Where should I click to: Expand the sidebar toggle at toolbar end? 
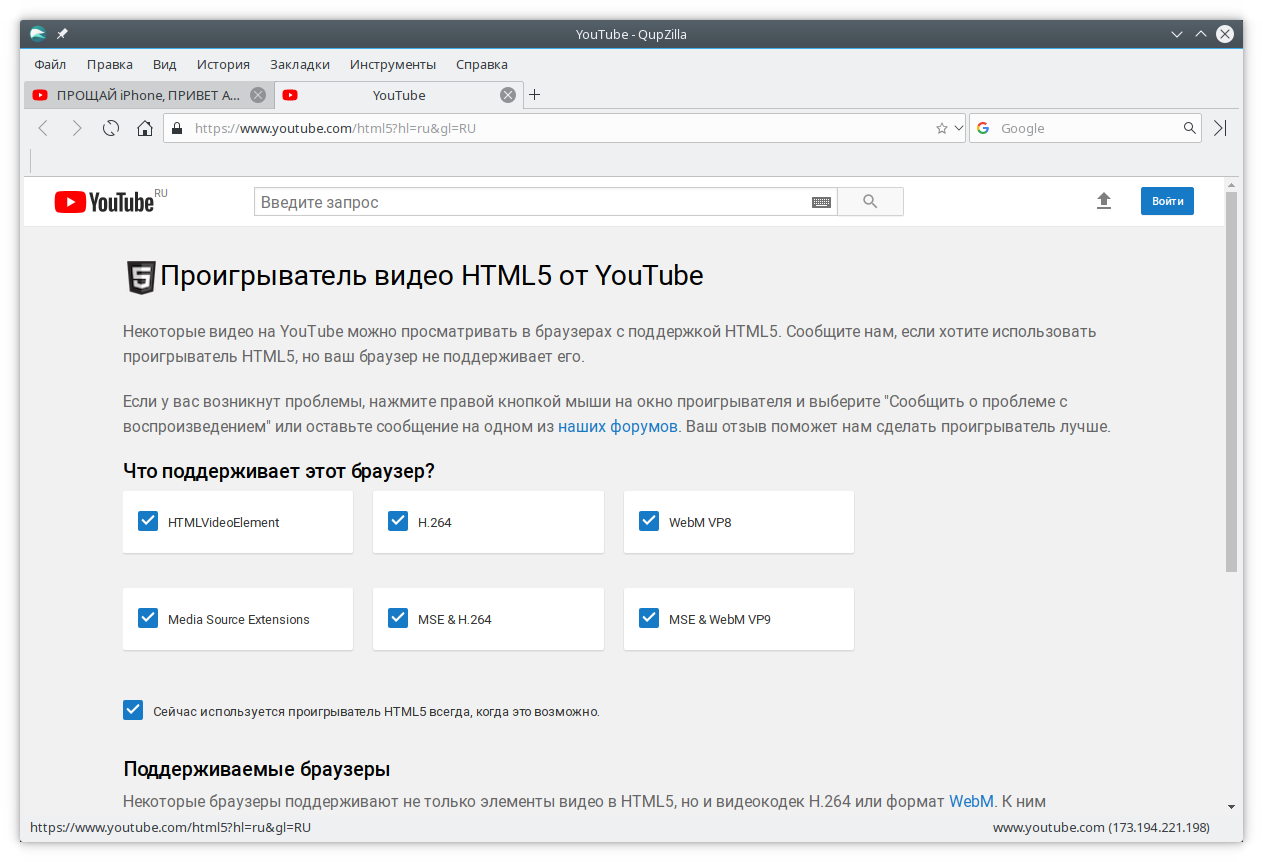[1220, 128]
